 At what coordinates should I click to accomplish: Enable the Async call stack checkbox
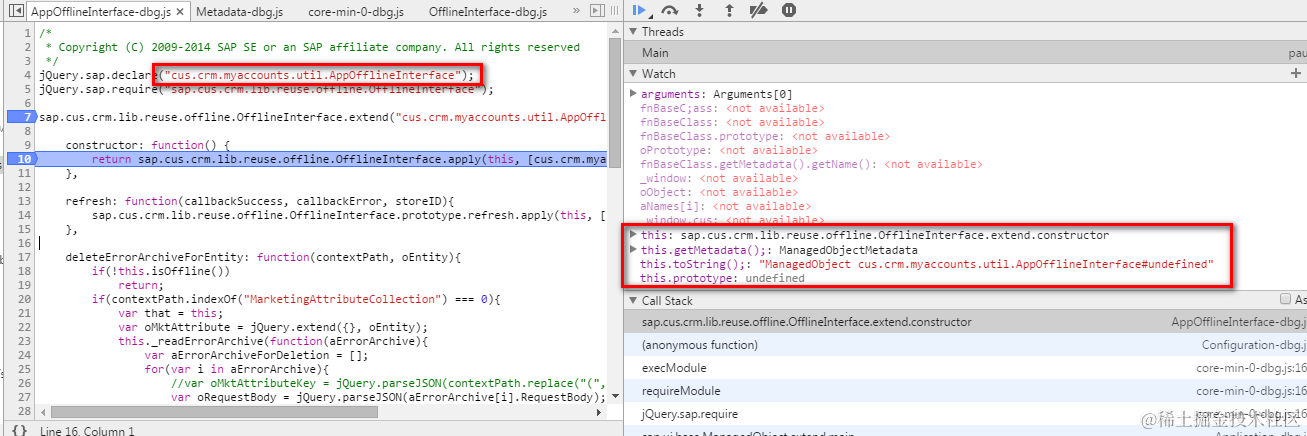[1285, 300]
